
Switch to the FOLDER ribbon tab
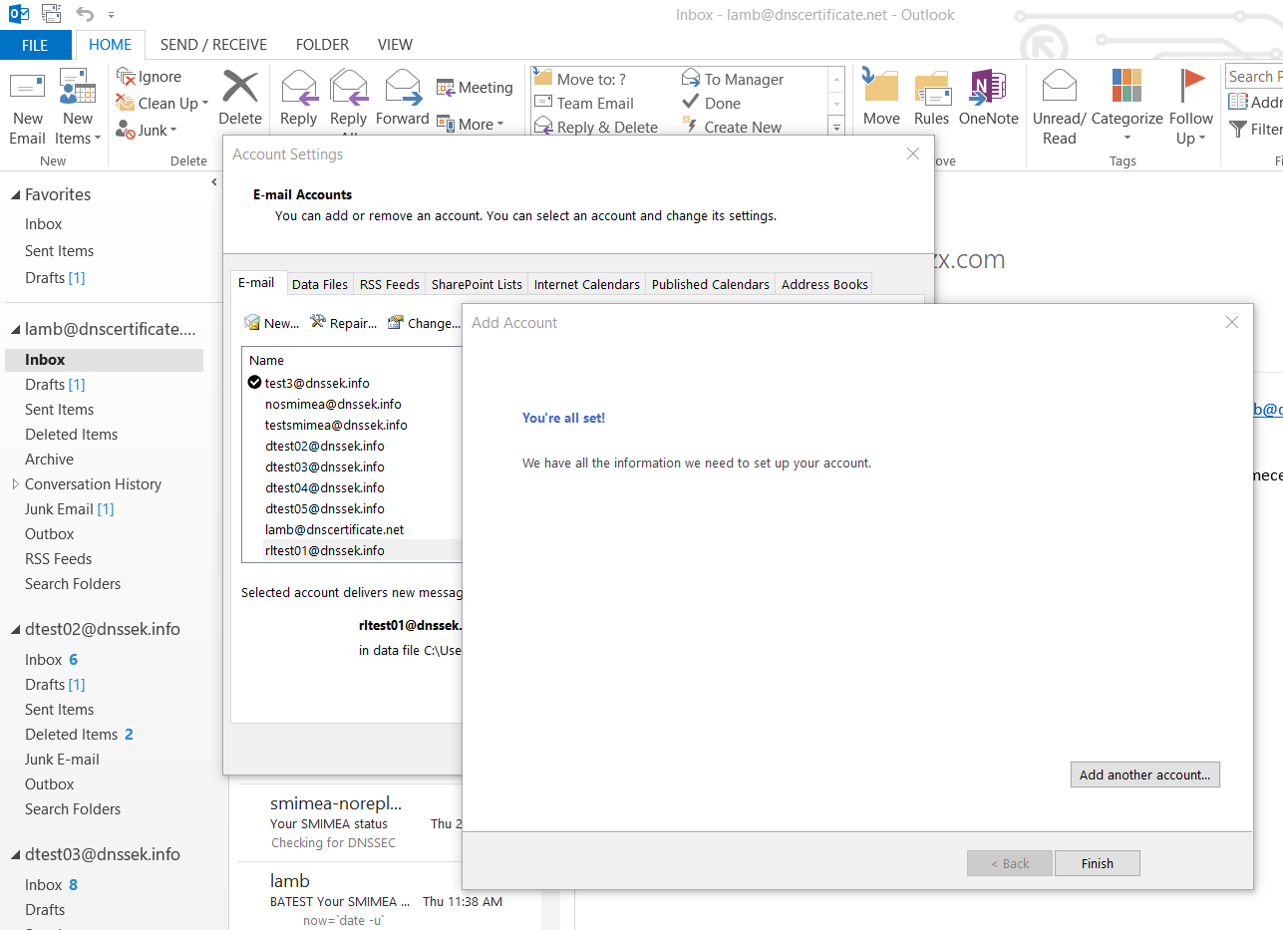pos(322,44)
